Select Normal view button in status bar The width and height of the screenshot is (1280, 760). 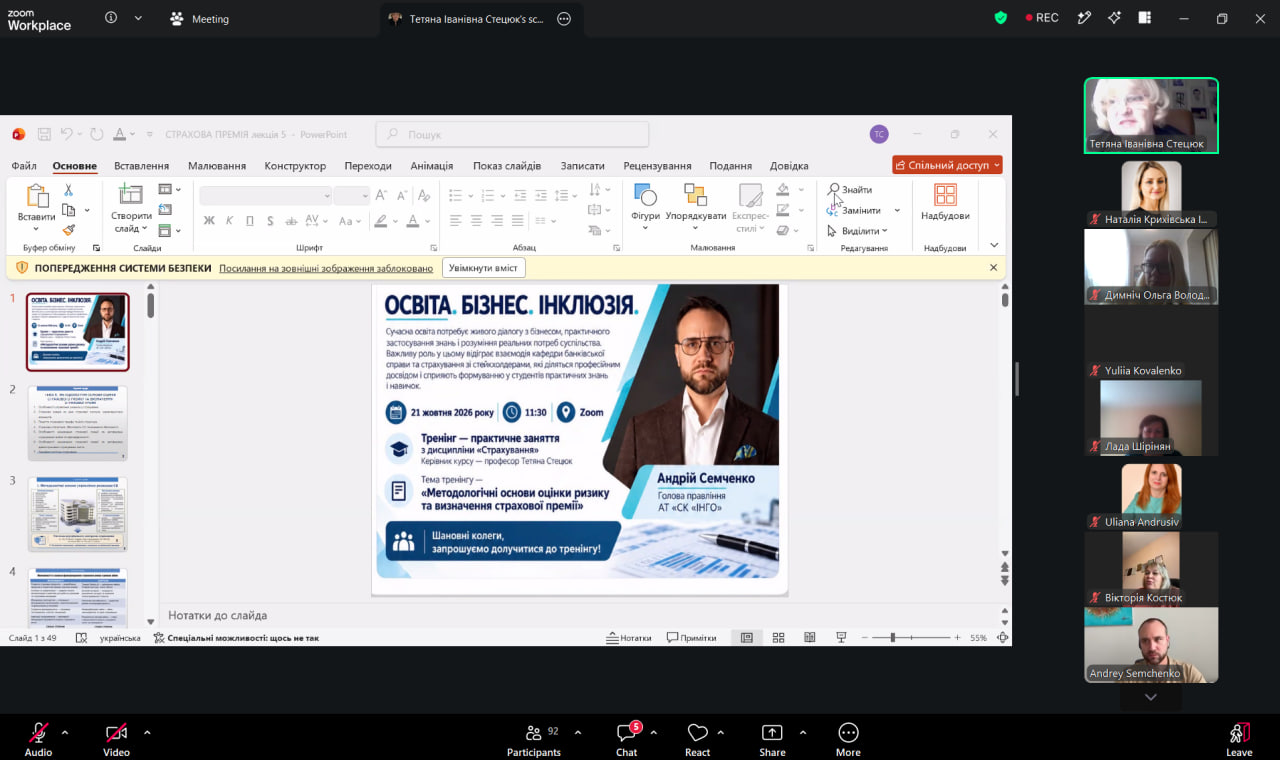746,637
